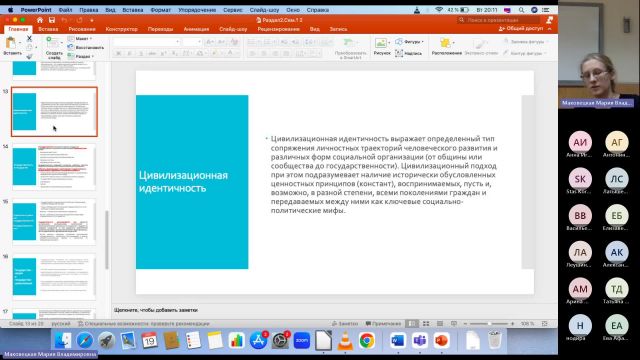Open the Раздел section dropdown
Screen dimensions: 640x360
[x=81, y=56]
